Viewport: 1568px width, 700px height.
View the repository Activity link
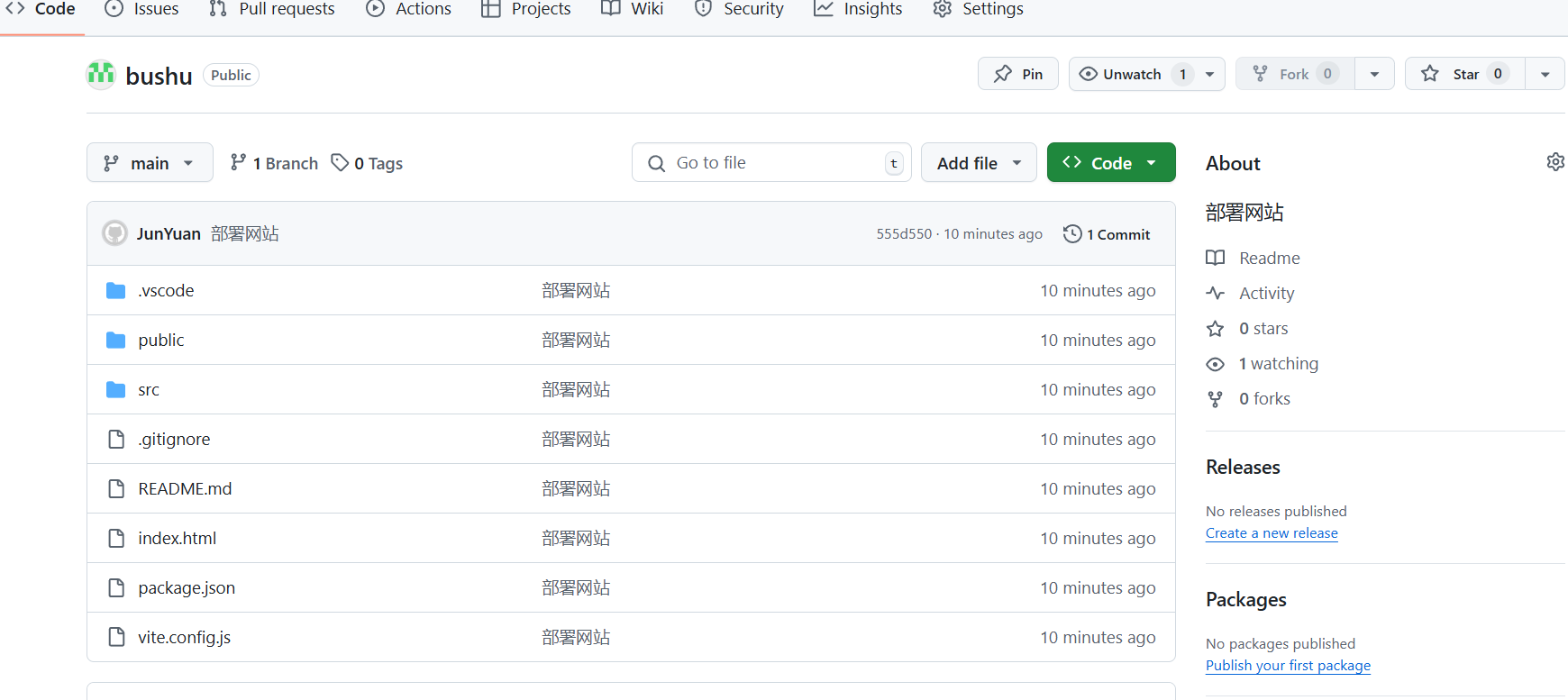1266,293
